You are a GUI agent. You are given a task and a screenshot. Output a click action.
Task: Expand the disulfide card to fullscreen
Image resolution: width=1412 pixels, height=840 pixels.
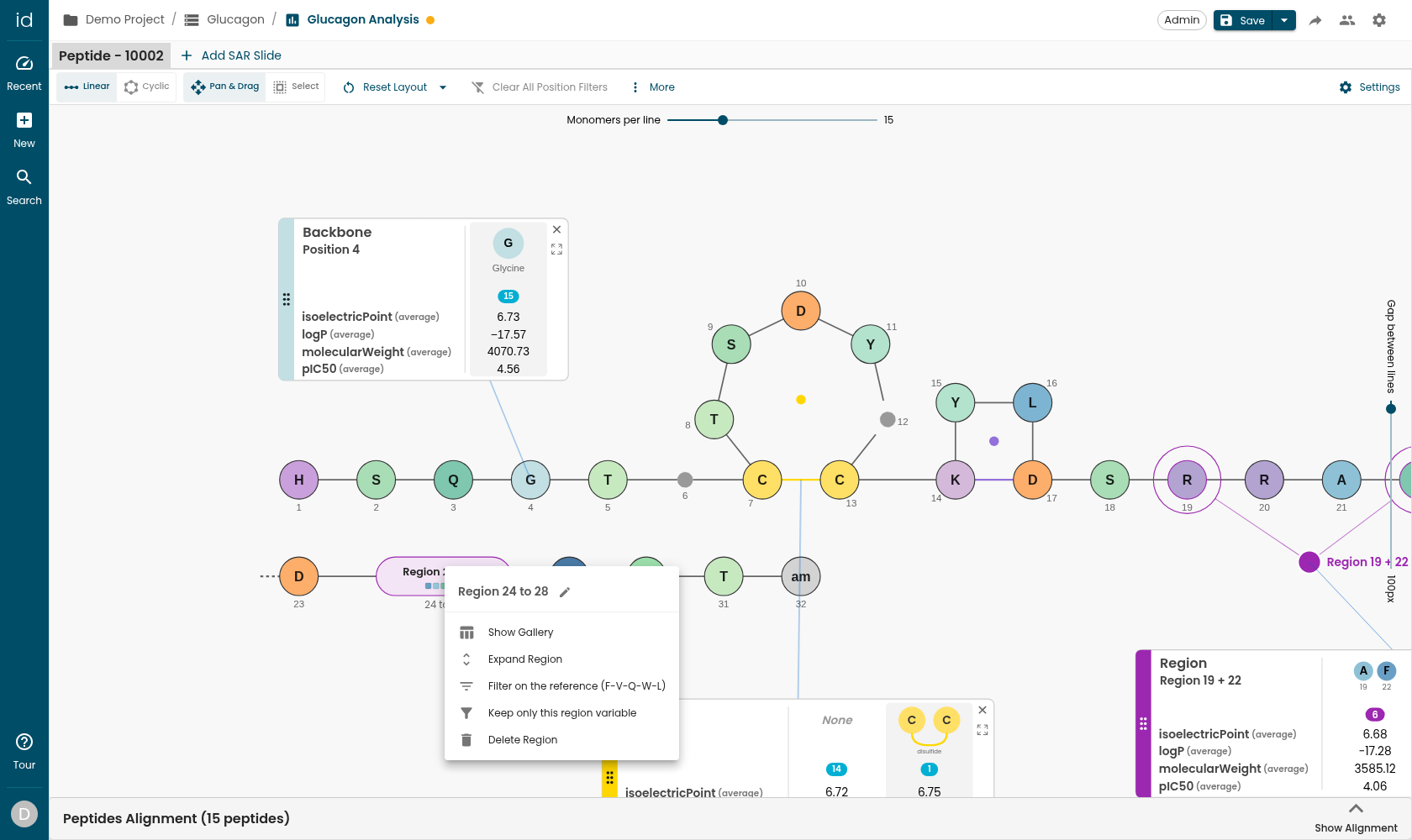[x=983, y=730]
